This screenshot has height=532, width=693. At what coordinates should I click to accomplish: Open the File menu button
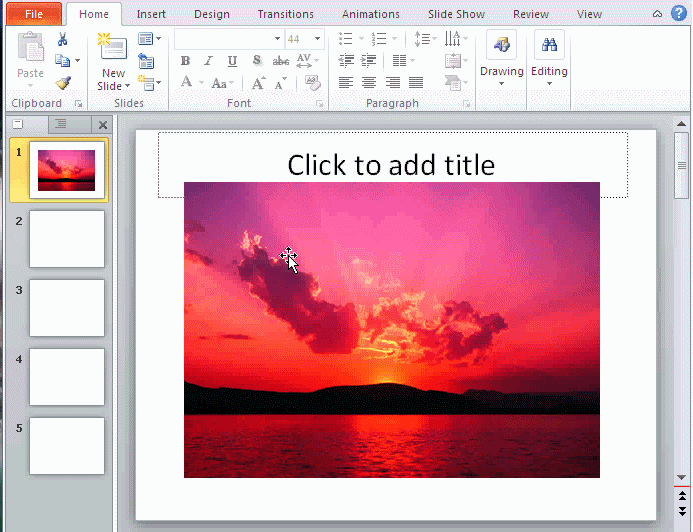point(33,14)
